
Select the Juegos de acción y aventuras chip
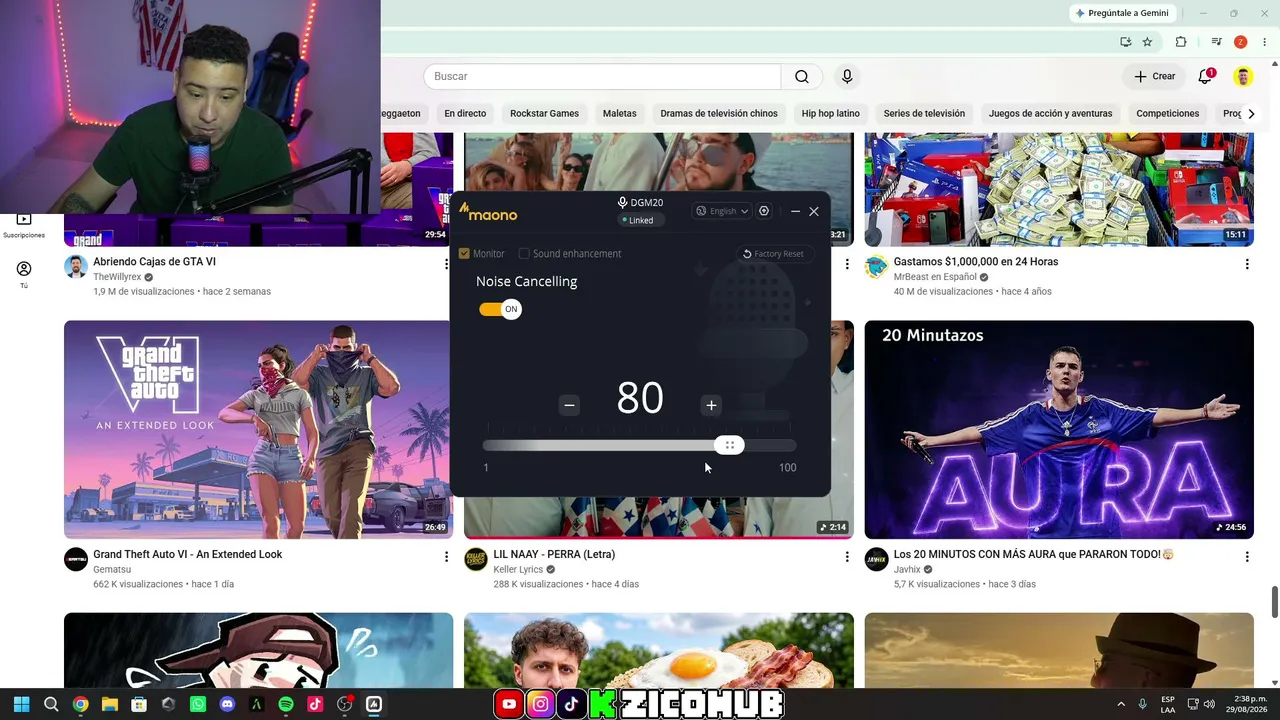coord(1050,114)
